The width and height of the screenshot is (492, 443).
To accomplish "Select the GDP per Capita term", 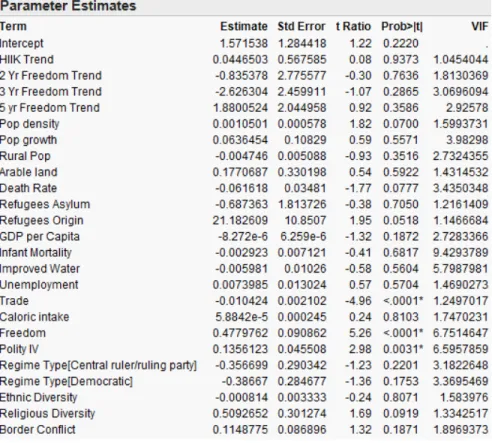I will [40, 237].
